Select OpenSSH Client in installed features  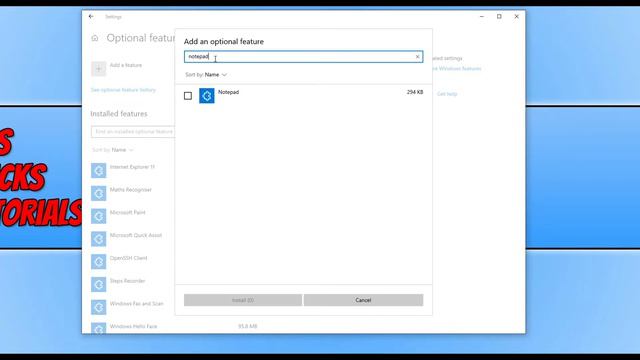(129, 258)
